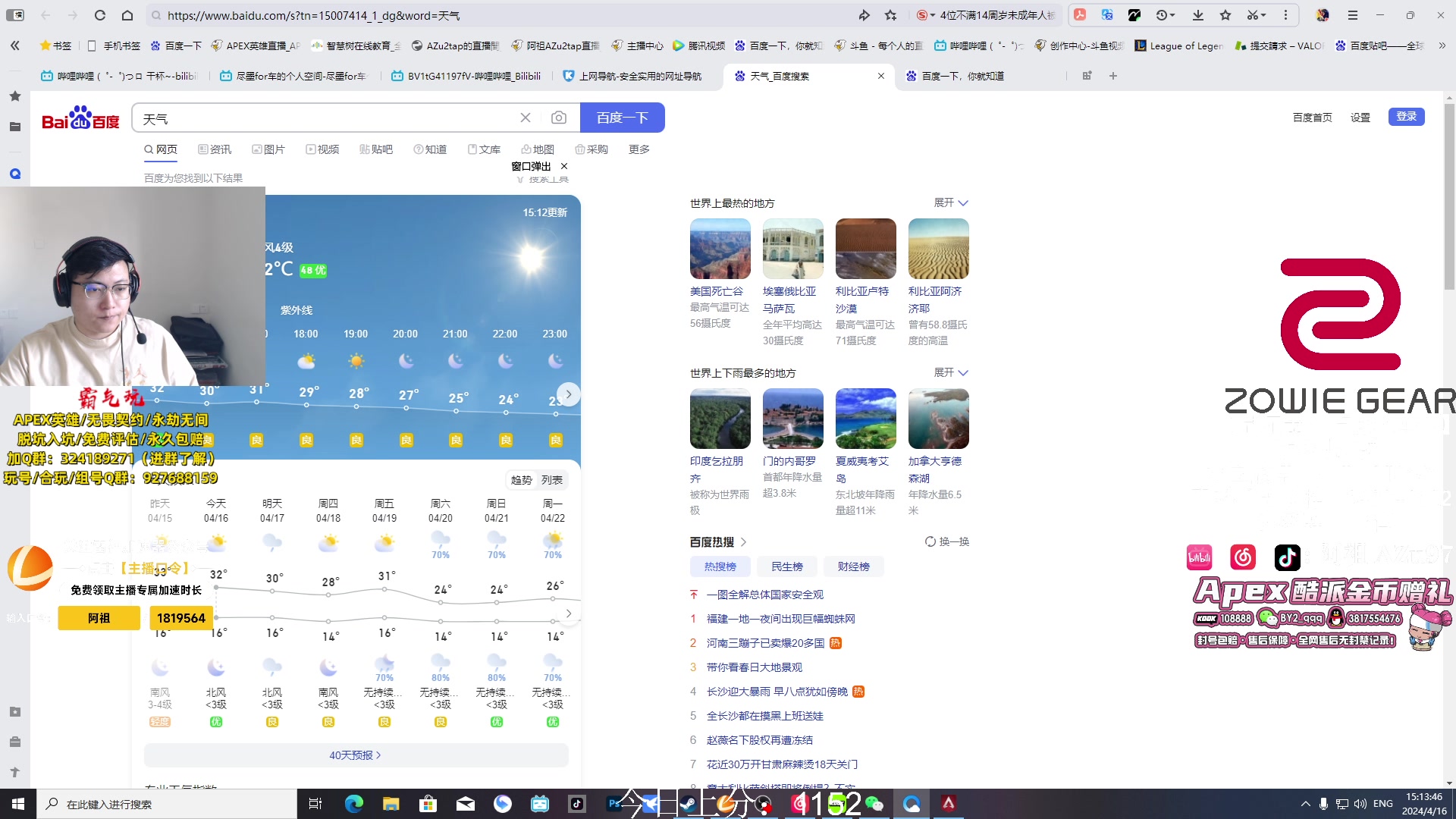1456x819 pixels.
Task: Switch forecast view to 趋势
Action: tap(521, 480)
